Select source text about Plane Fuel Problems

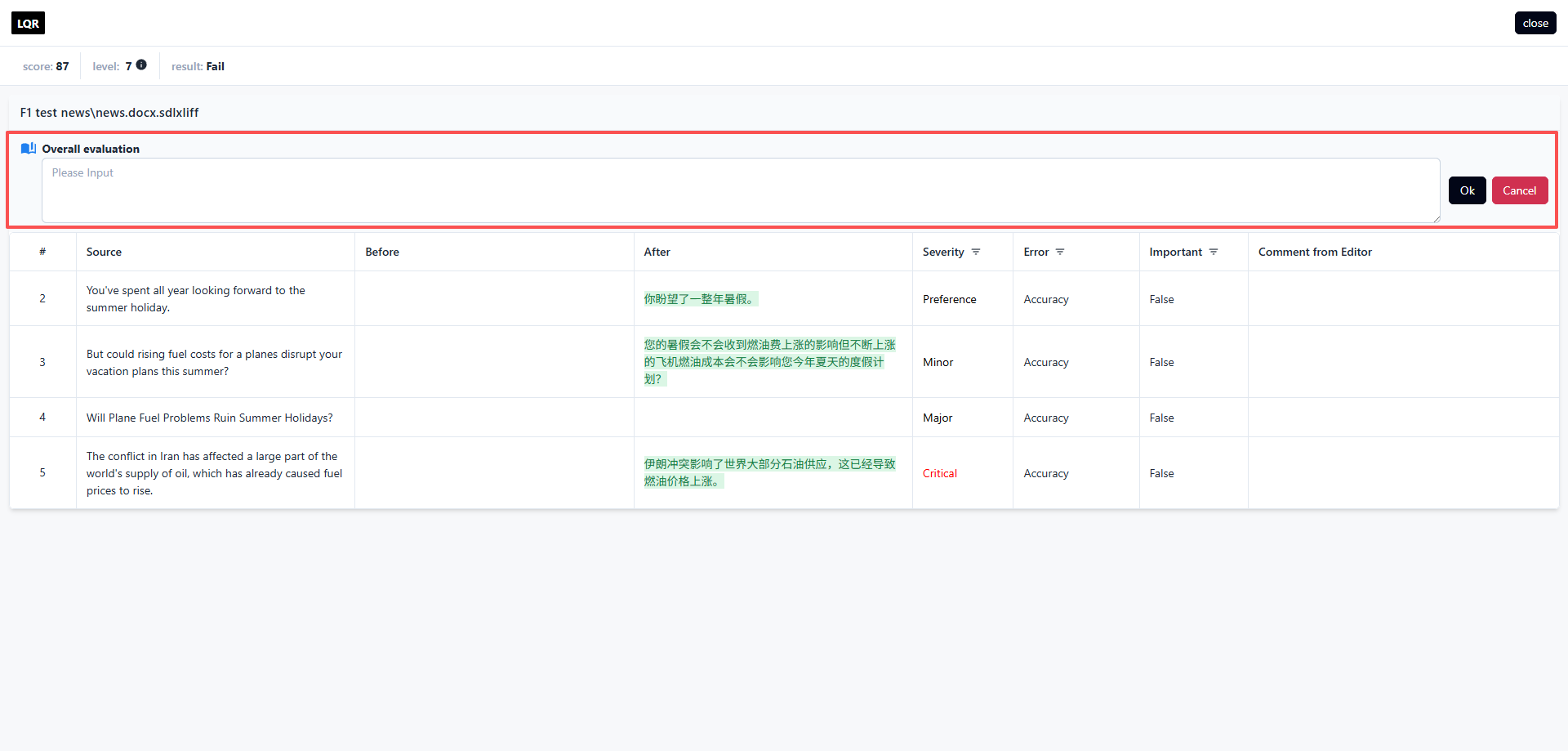tap(210, 418)
